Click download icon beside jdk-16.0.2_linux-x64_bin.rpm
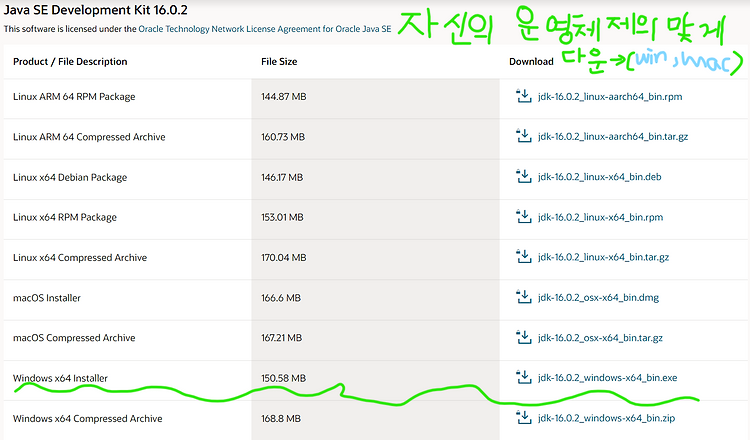 (x=524, y=217)
